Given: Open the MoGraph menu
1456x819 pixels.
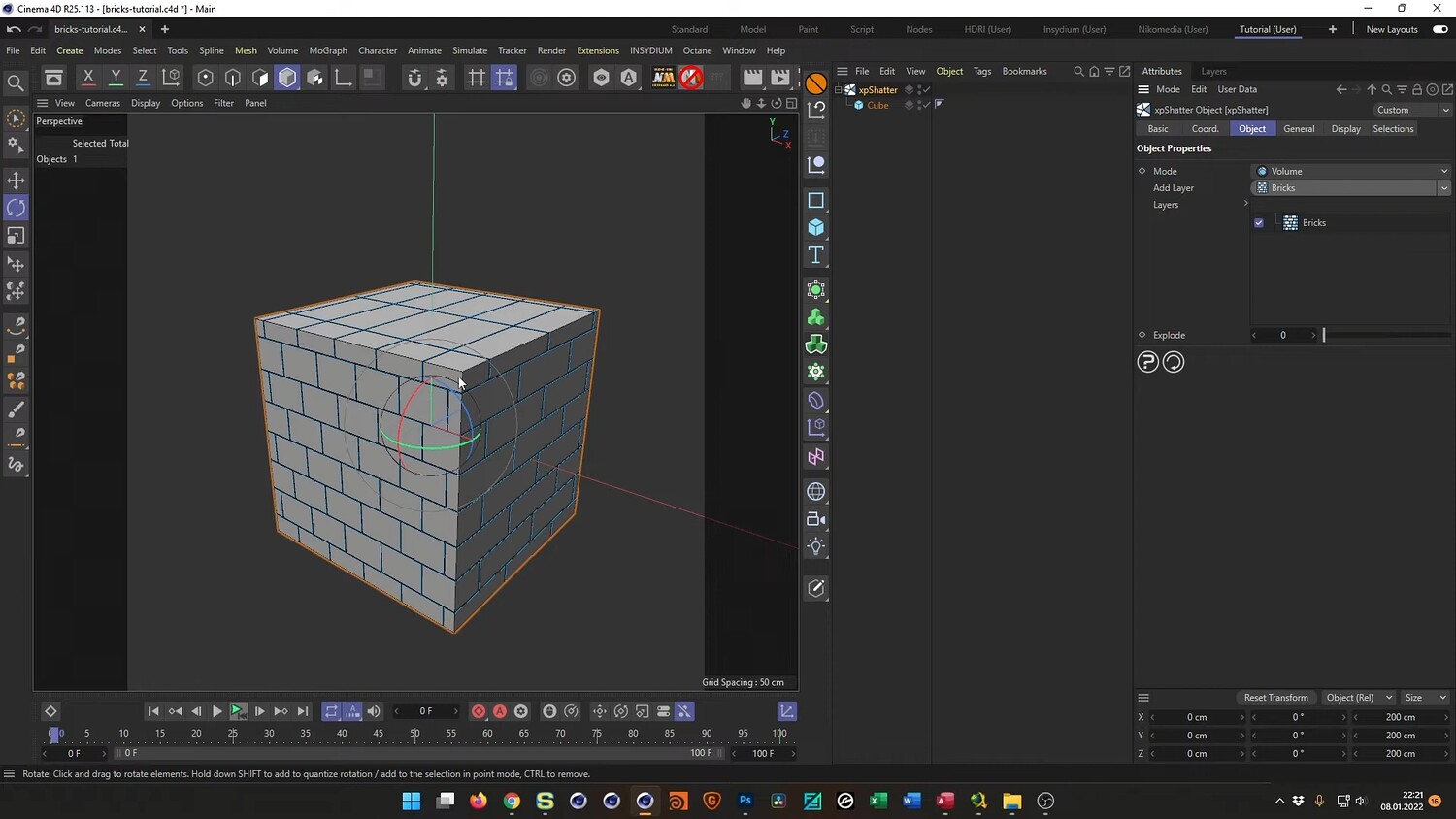Looking at the screenshot, I should [328, 50].
